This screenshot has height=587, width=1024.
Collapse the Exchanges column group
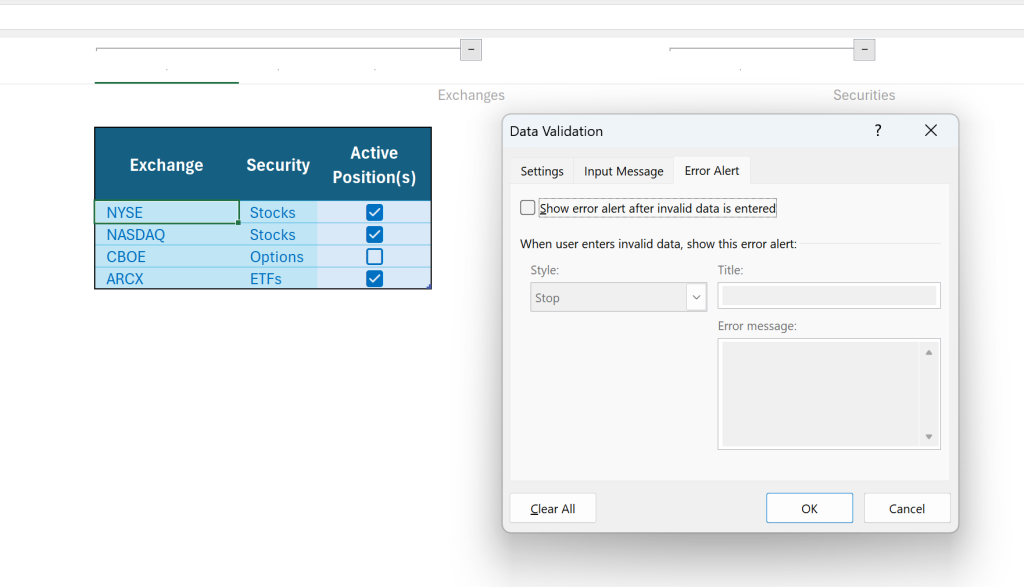[x=471, y=50]
